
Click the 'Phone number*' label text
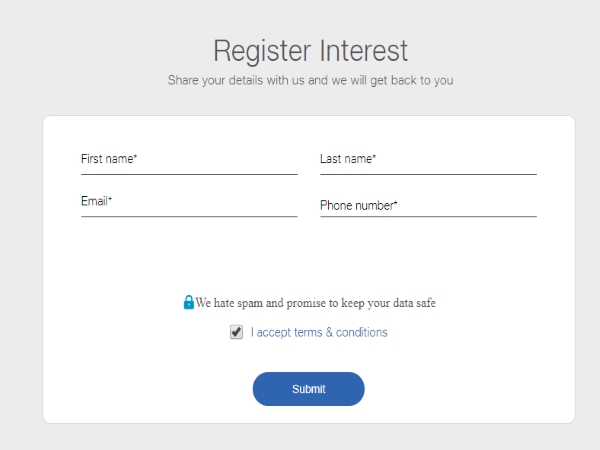pos(359,206)
